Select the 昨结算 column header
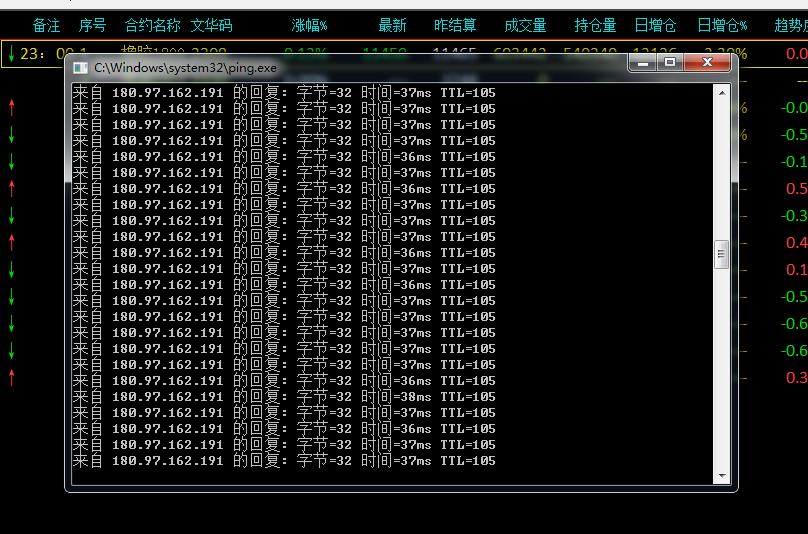The width and height of the screenshot is (808, 534). tap(455, 25)
